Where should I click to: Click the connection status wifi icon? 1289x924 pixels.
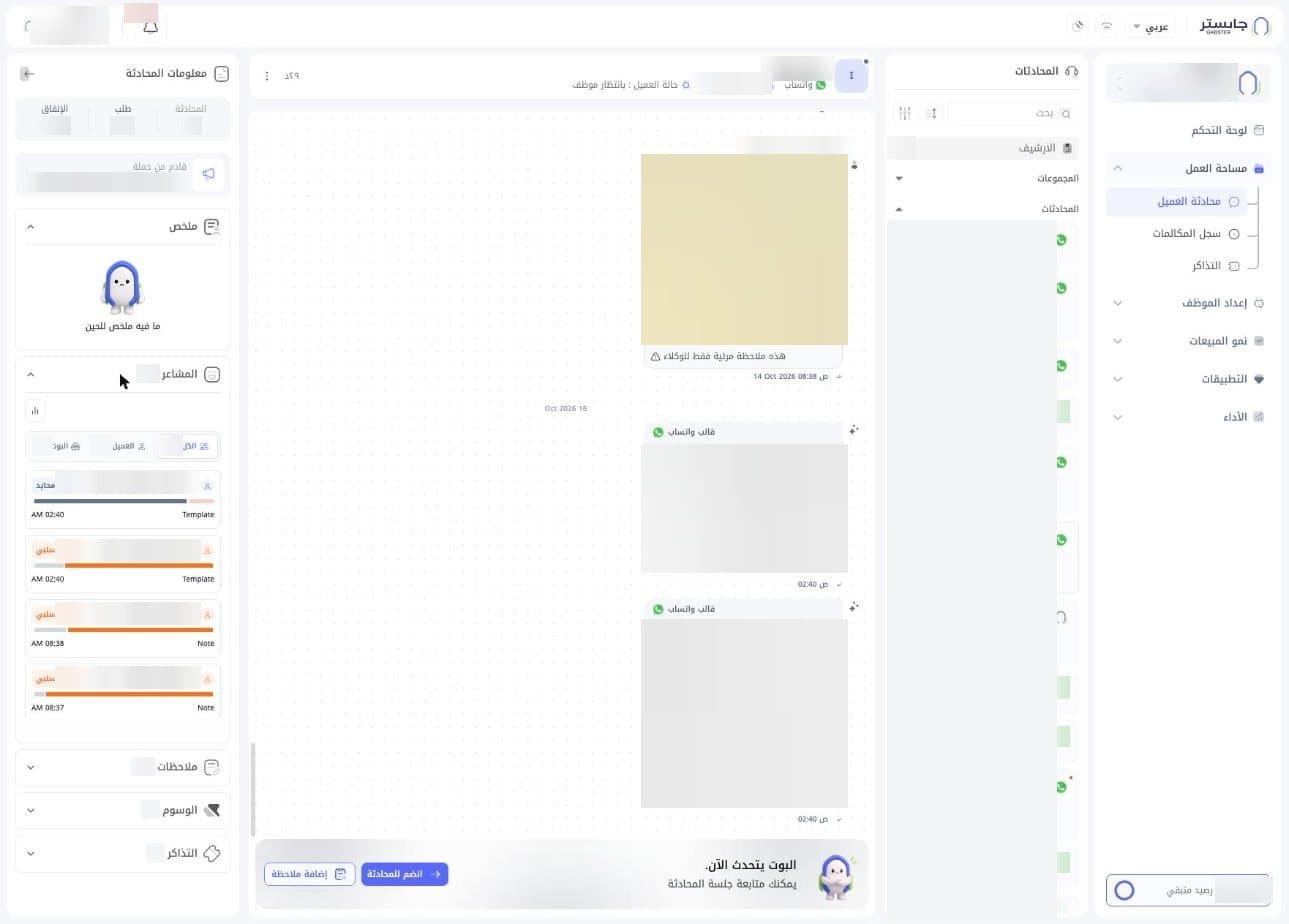[1107, 26]
